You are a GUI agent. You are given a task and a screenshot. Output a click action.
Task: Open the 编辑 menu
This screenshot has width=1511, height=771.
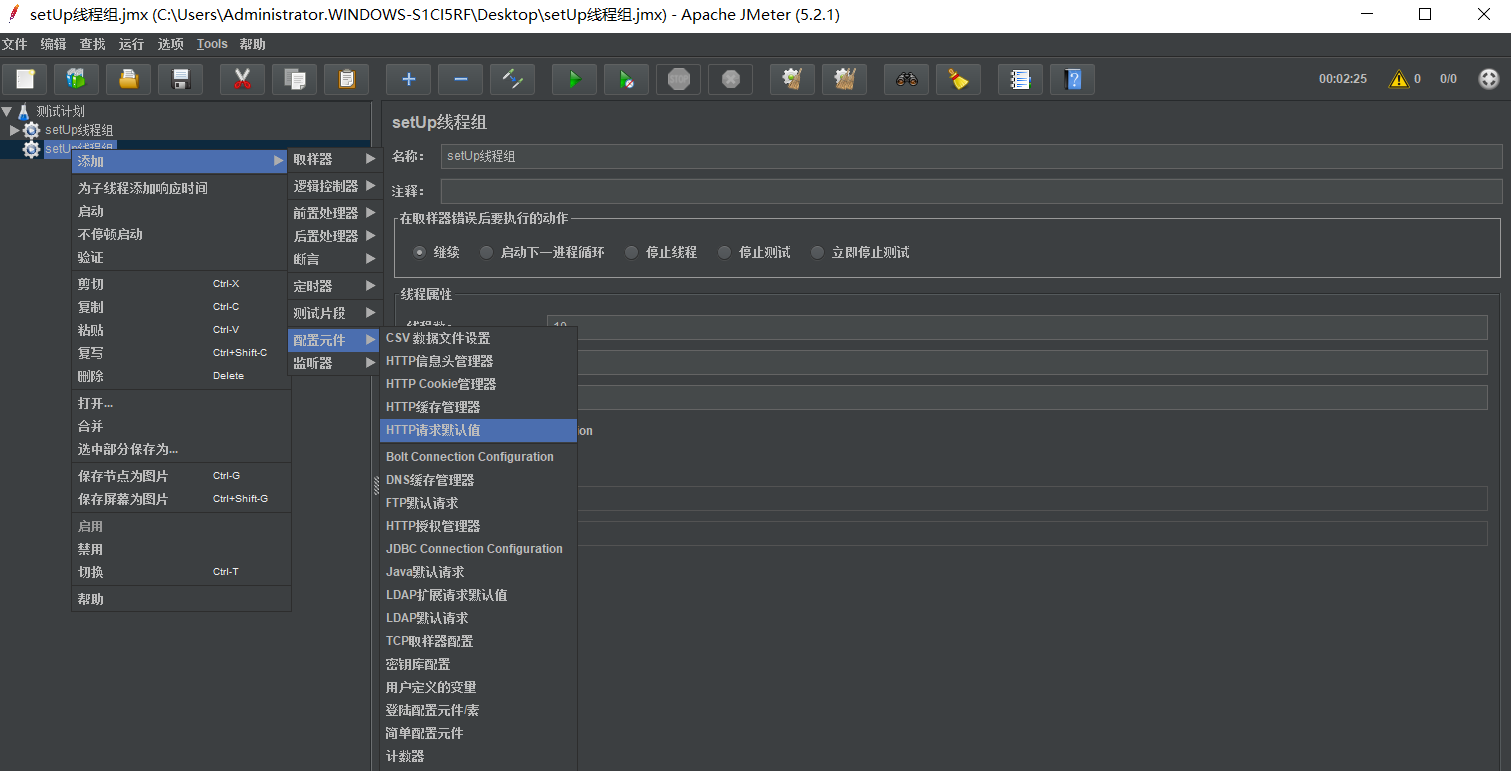[x=54, y=44]
